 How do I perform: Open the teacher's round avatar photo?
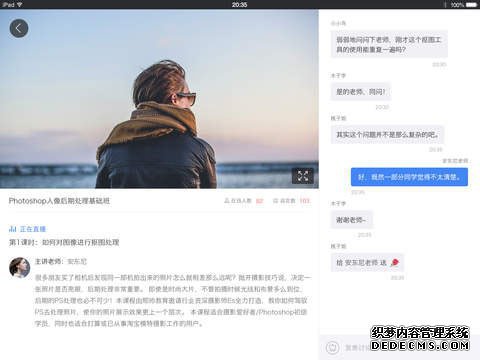click(x=20, y=267)
